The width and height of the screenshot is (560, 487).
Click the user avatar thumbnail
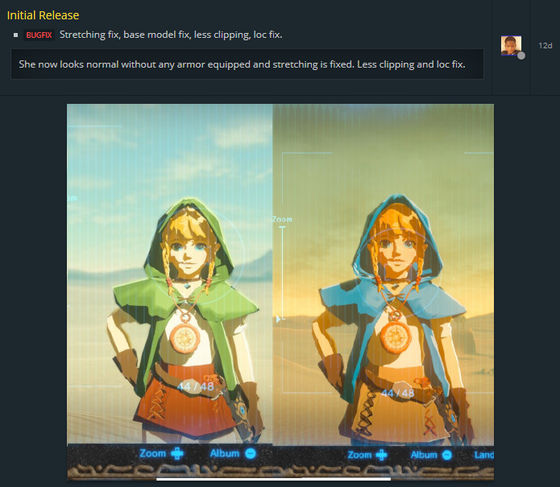coord(511,45)
